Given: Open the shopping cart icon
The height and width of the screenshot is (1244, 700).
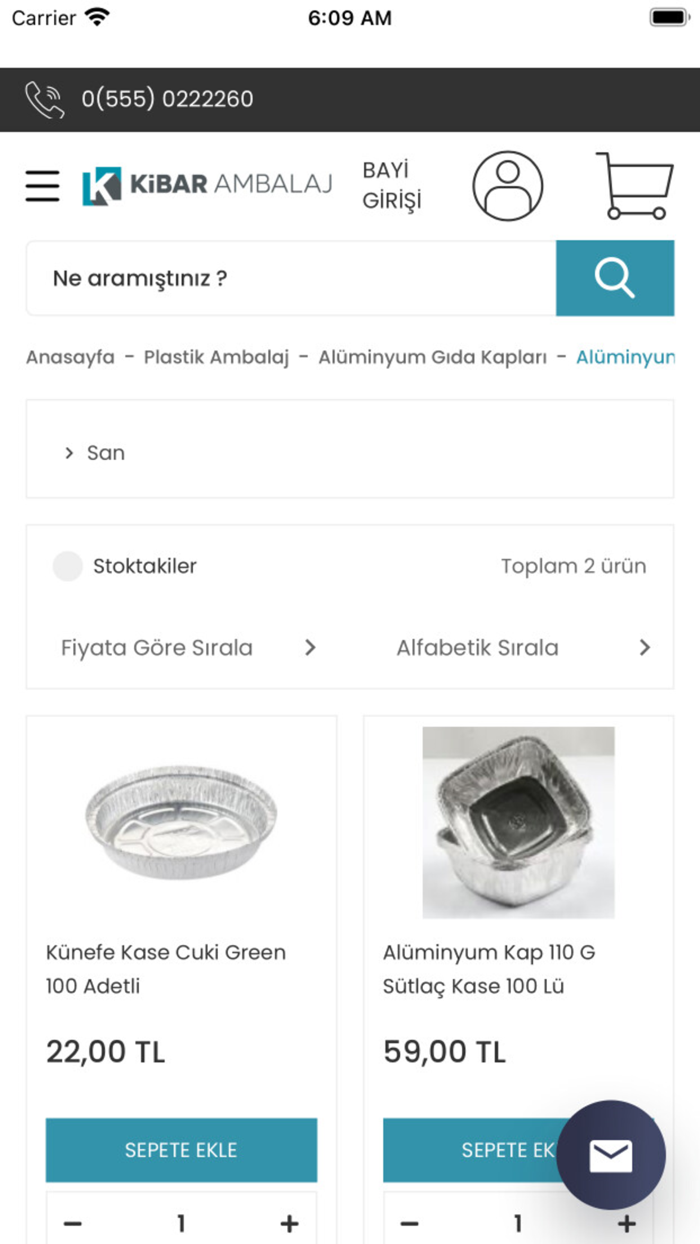Looking at the screenshot, I should [634, 186].
